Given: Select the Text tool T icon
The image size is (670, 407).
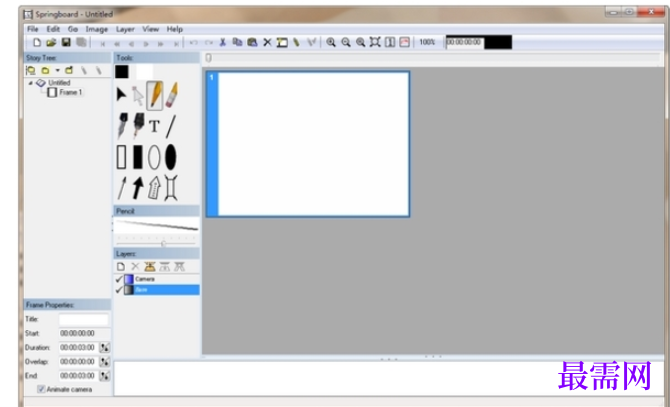Looking at the screenshot, I should click(154, 126).
